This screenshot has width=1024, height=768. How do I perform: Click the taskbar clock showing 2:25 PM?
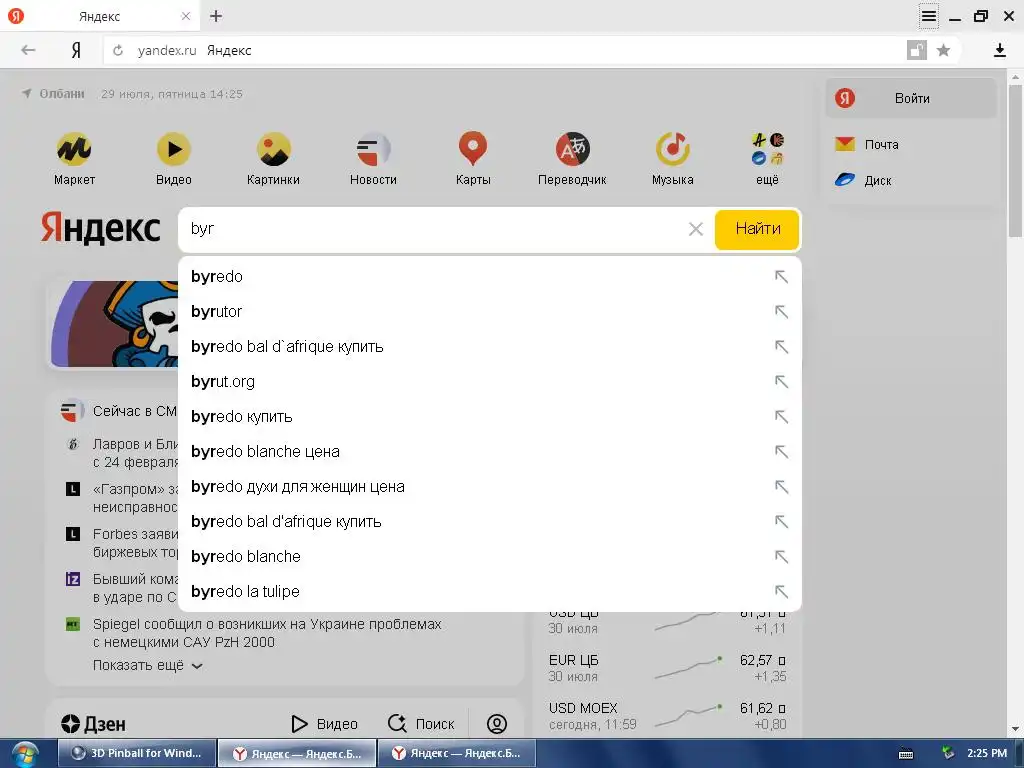(x=987, y=753)
